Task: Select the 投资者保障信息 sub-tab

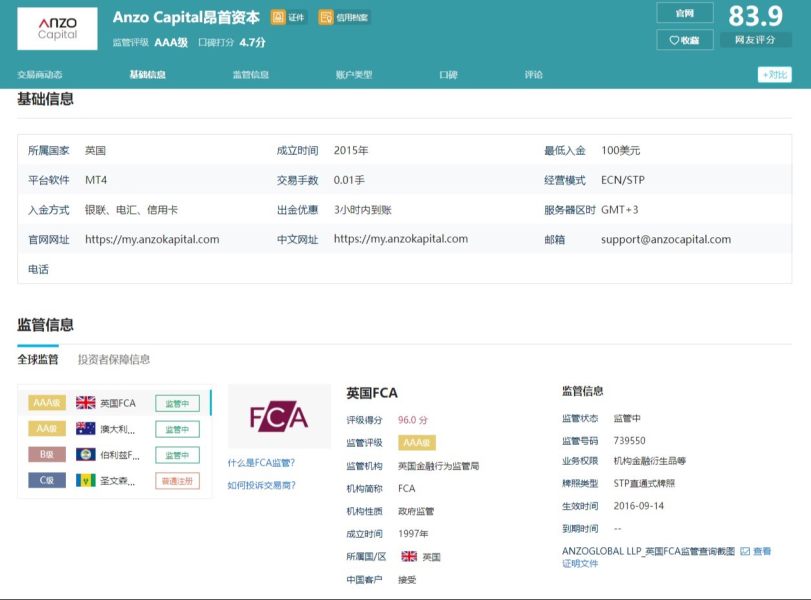Action: coord(114,359)
